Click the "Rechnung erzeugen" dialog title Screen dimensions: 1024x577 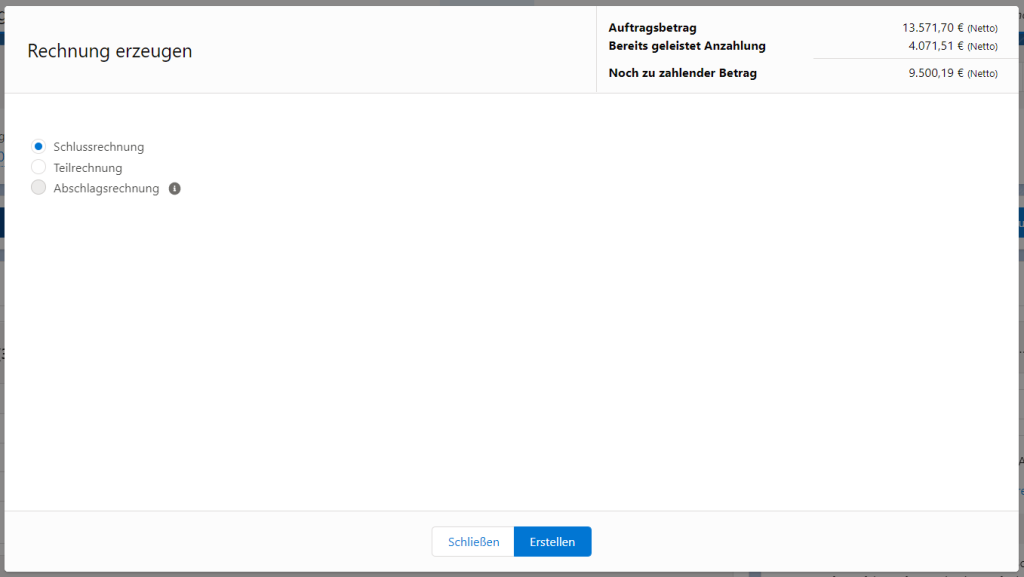[110, 51]
